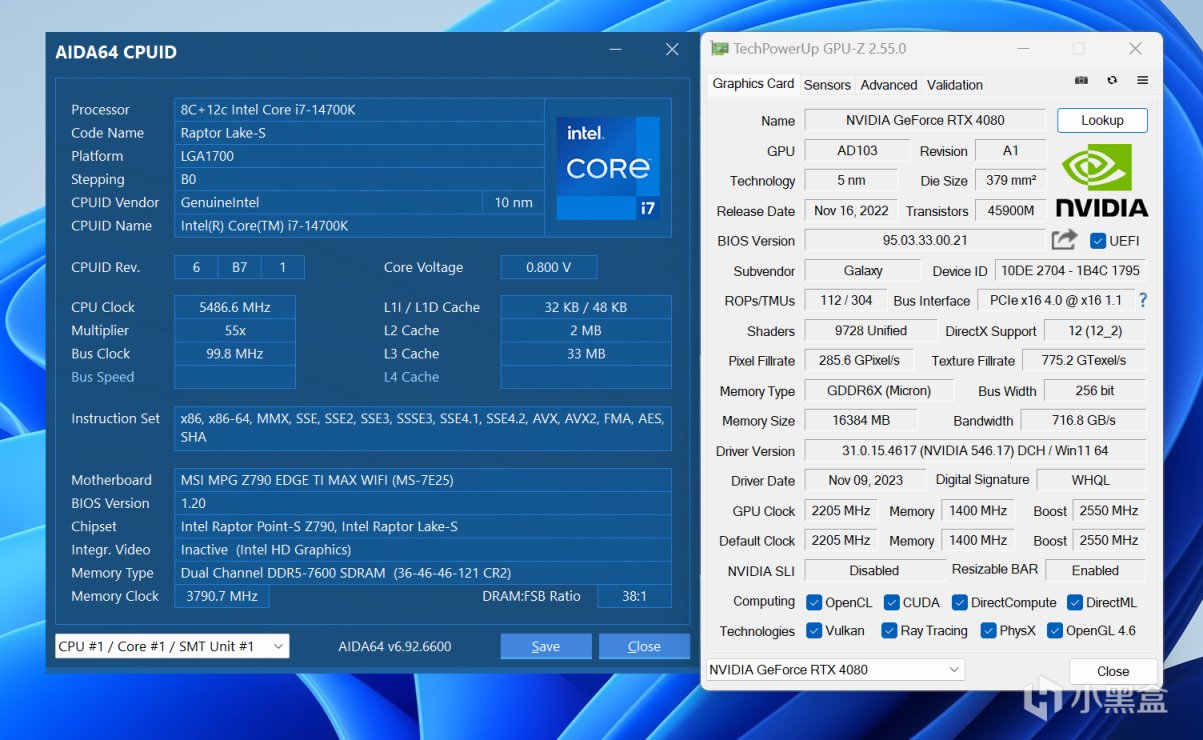Click the GPU-Z title bar app icon
The image size is (1203, 740).
pos(718,49)
